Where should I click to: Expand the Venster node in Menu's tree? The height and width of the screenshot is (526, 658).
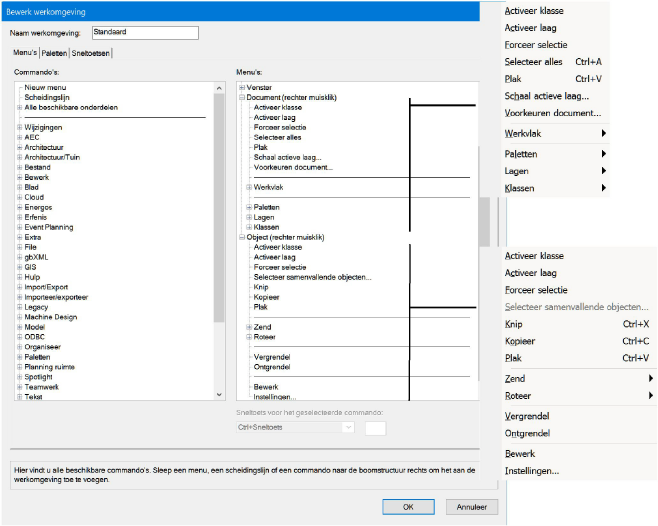tap(241, 87)
